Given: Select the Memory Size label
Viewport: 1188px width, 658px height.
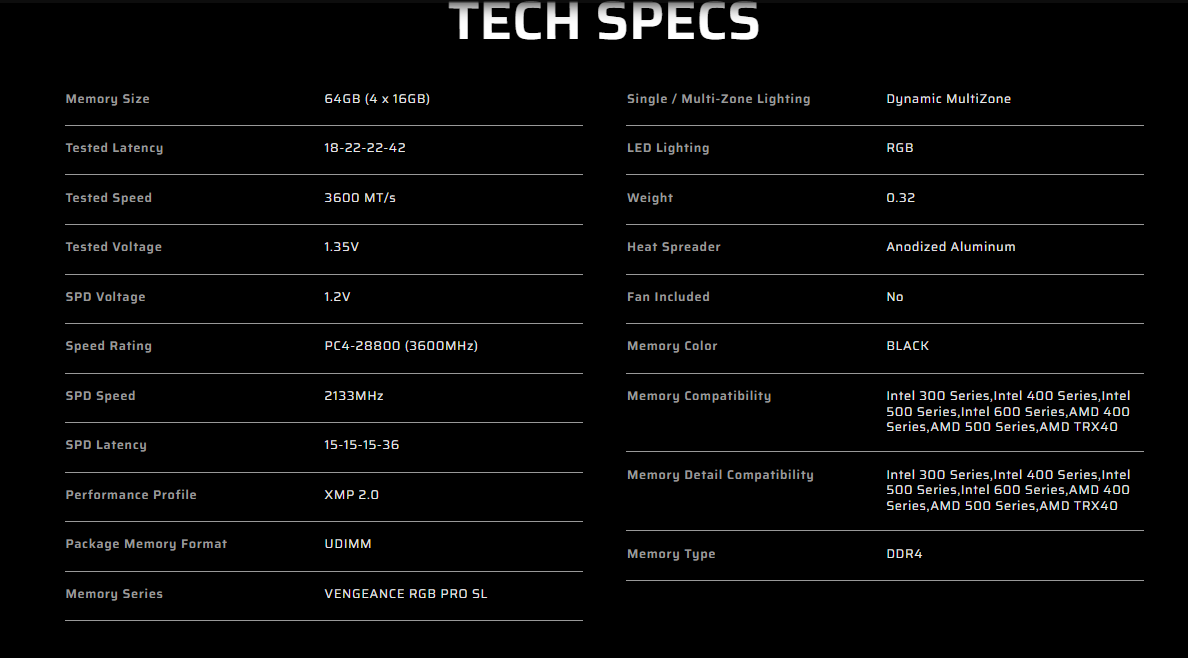Looking at the screenshot, I should point(108,99).
